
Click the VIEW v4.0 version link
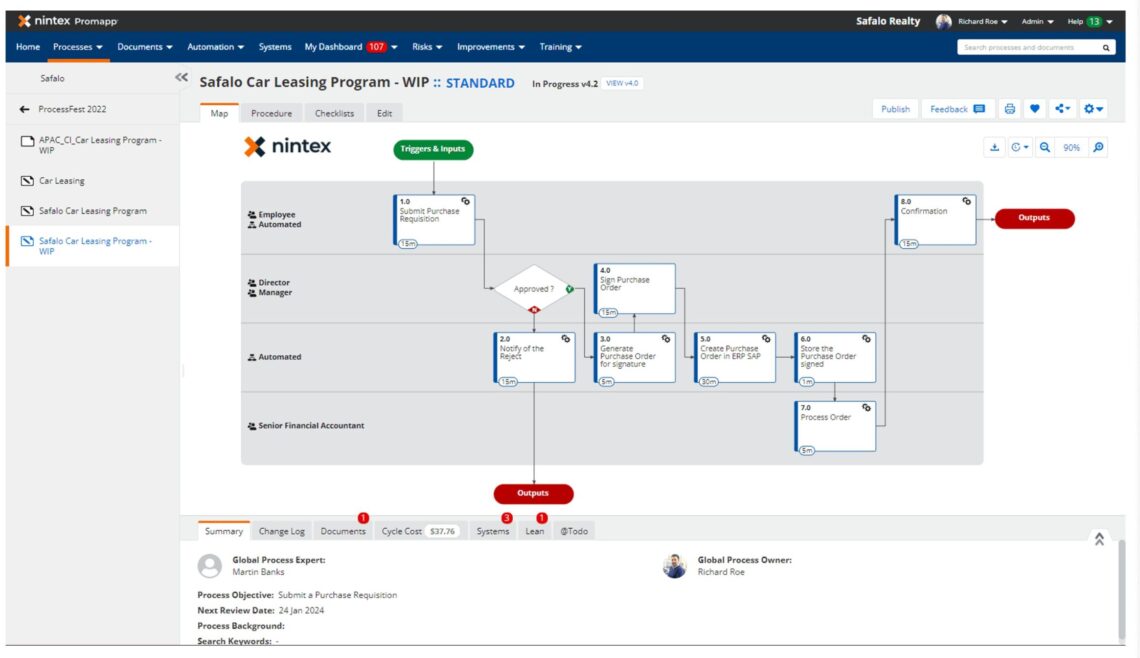coord(622,83)
